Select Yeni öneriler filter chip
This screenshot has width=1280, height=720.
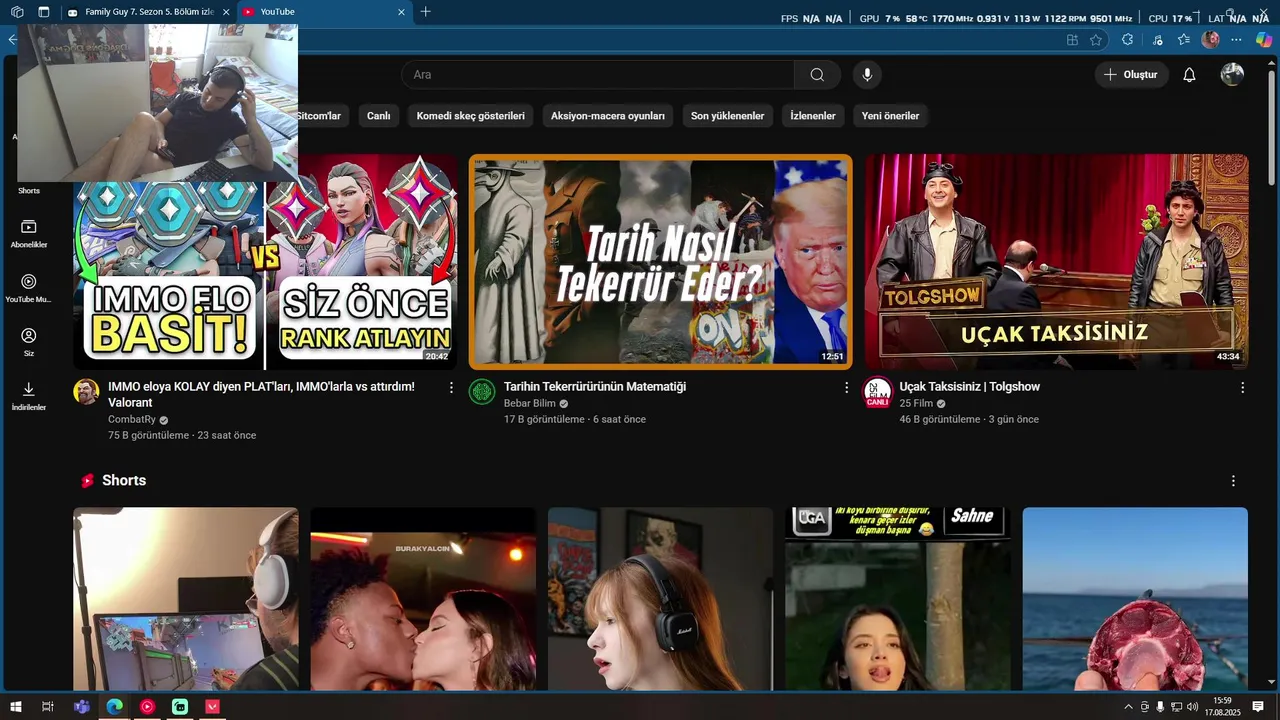pos(891,116)
